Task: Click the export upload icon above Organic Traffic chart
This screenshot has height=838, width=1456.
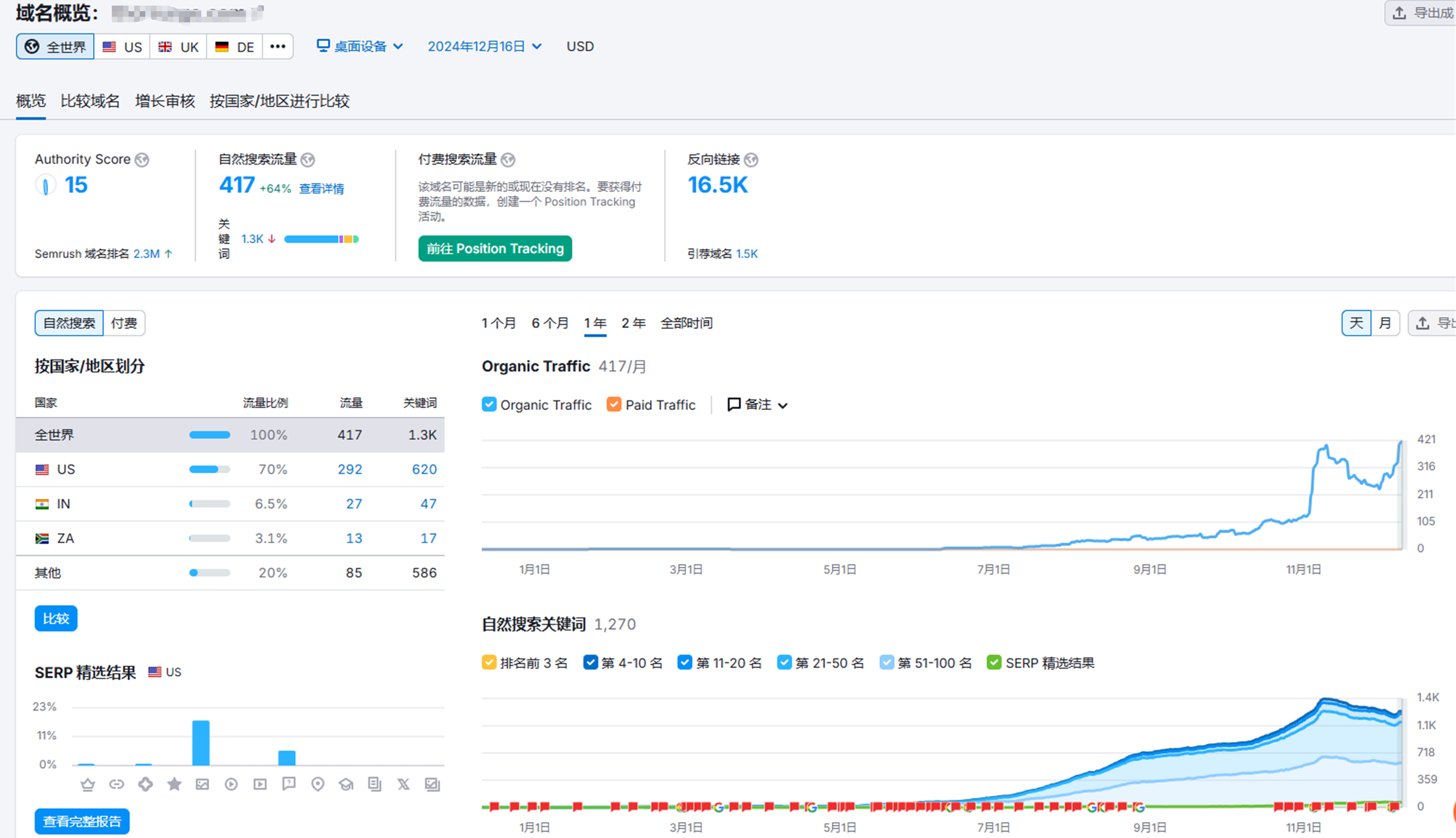Action: tap(1422, 323)
